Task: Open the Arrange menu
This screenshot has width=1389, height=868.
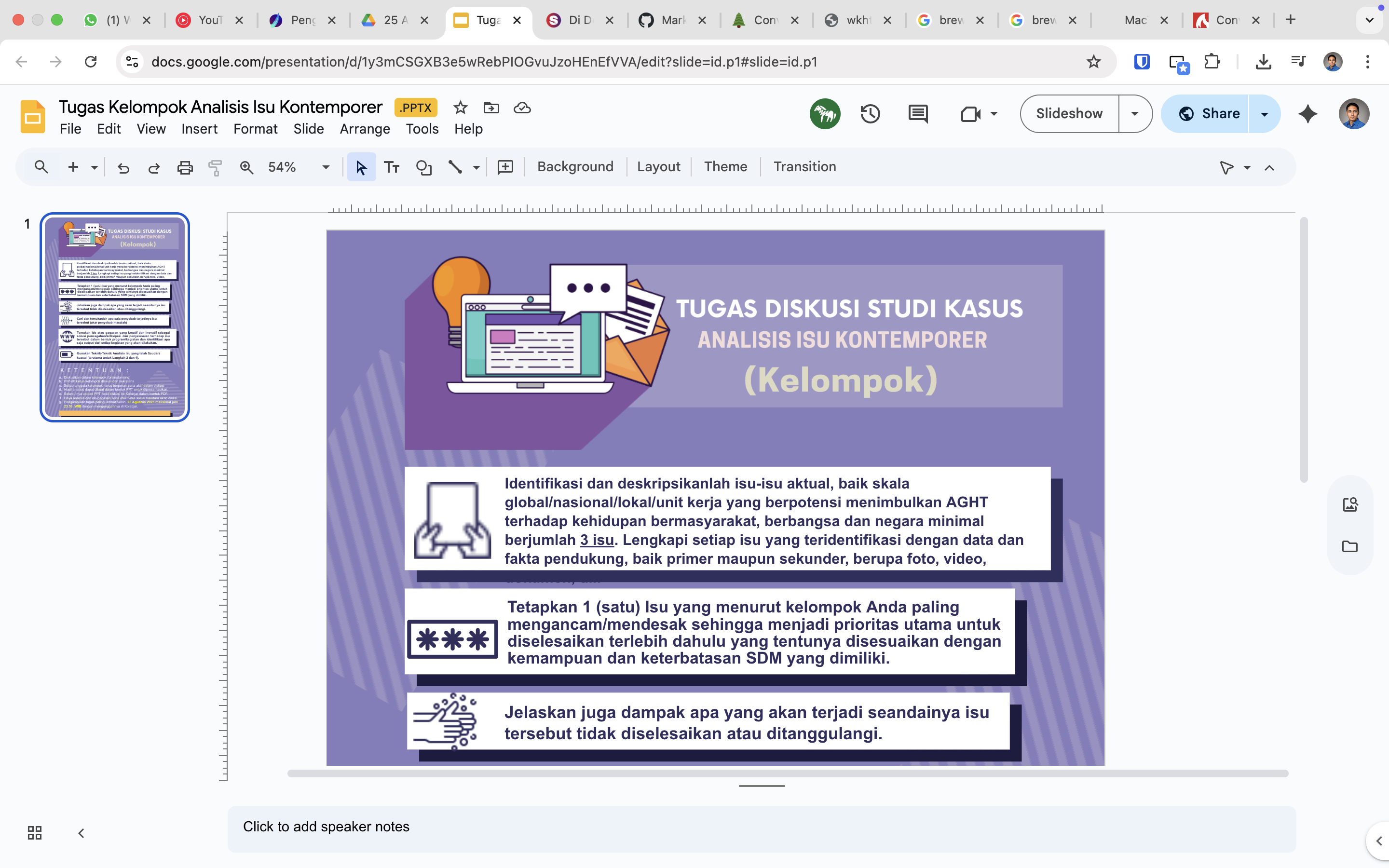Action: [x=365, y=129]
